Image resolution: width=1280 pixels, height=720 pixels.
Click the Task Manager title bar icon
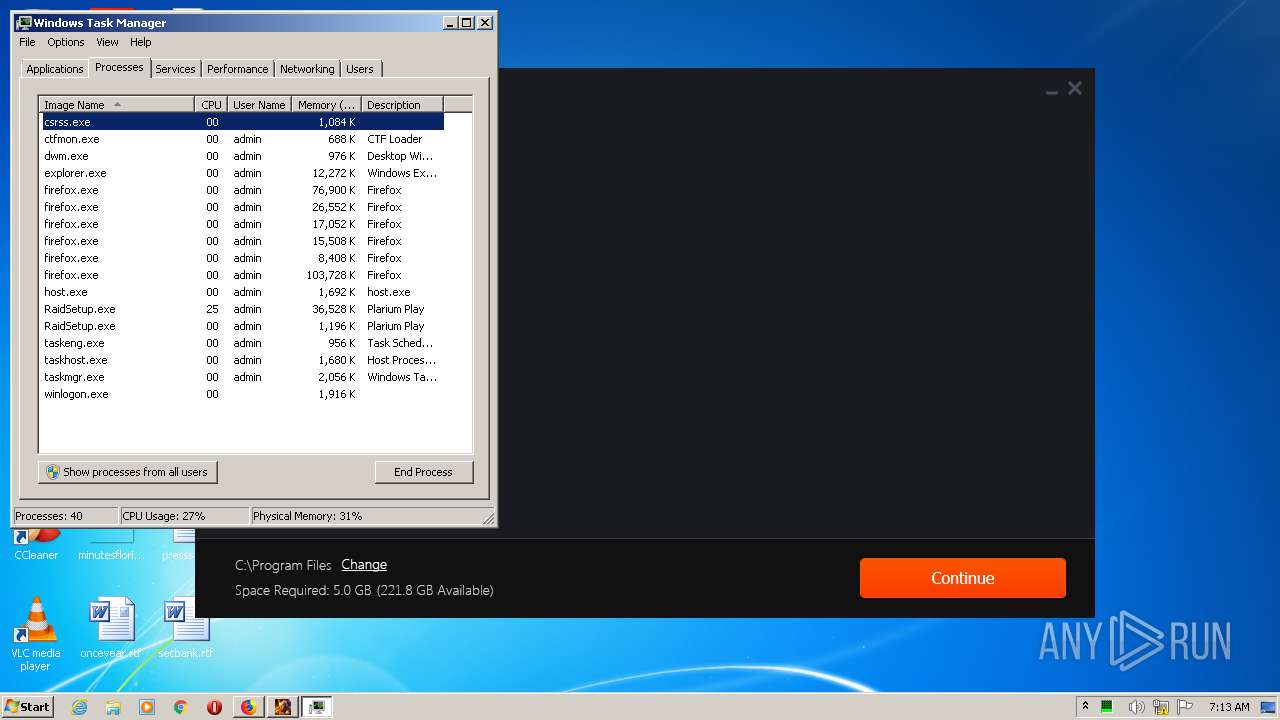[x=25, y=22]
